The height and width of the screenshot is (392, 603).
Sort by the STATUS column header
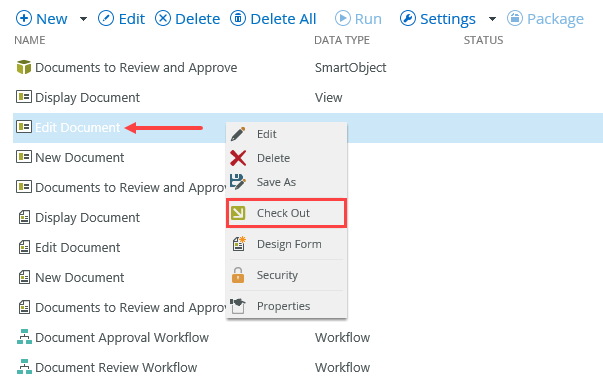(x=483, y=40)
